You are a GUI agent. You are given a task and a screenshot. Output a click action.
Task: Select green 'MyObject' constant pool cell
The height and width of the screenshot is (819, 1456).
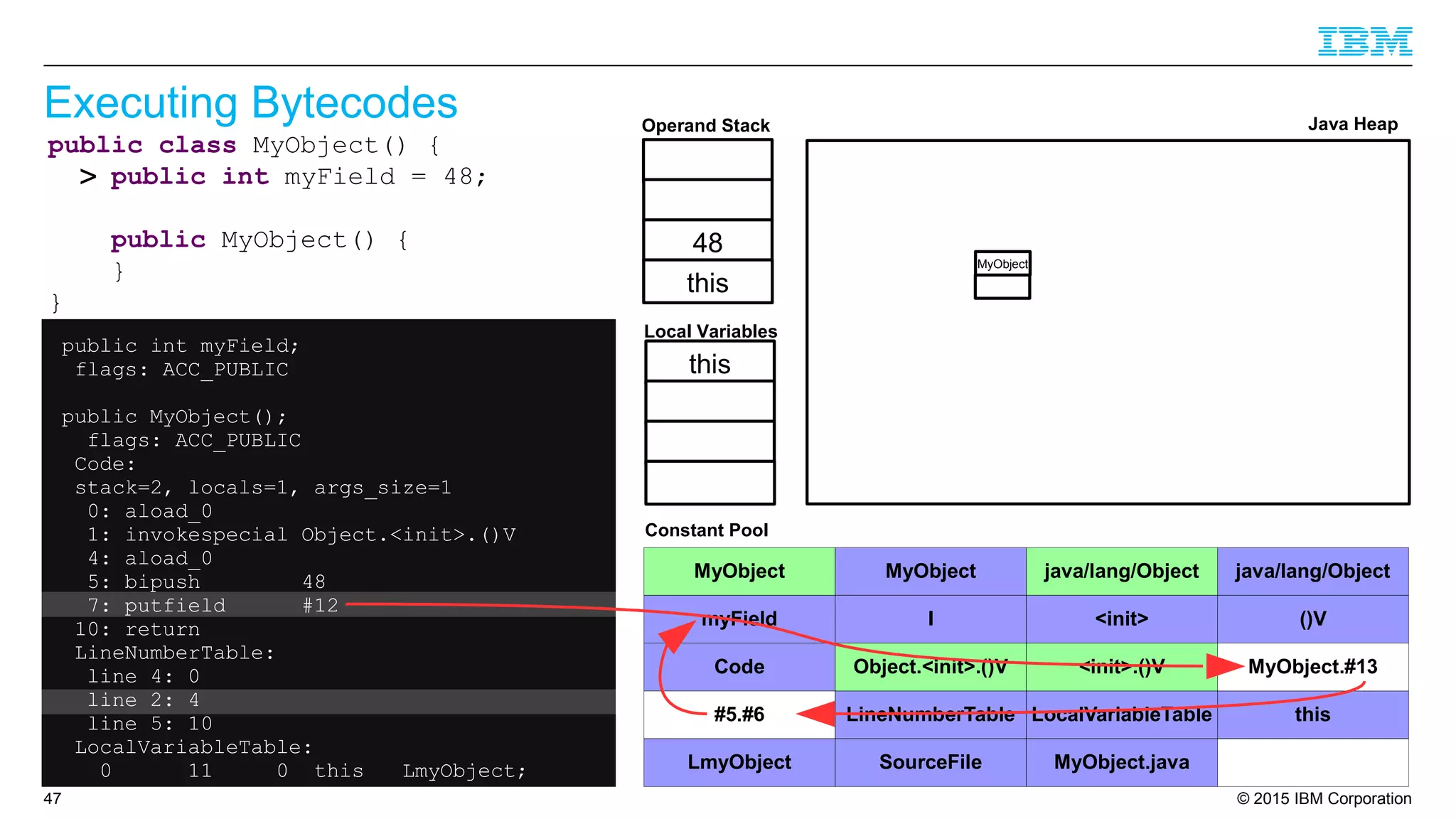(x=739, y=571)
